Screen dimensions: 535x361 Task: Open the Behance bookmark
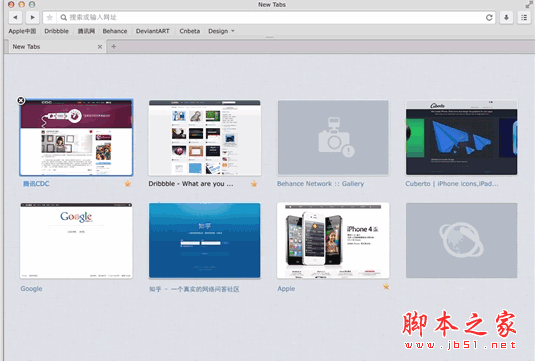click(x=115, y=31)
